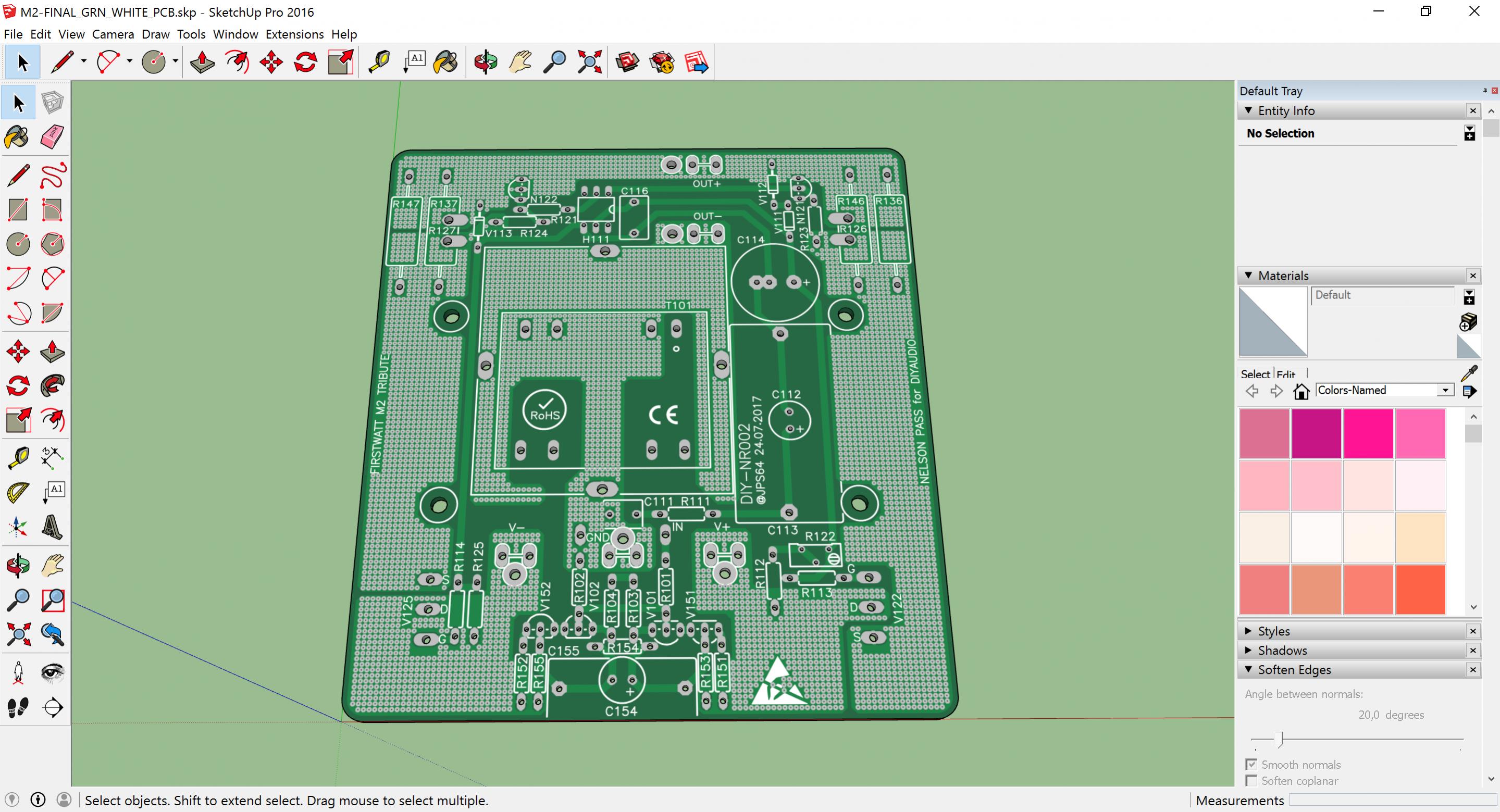Toggle the Smooth normals checkbox

[x=1251, y=764]
